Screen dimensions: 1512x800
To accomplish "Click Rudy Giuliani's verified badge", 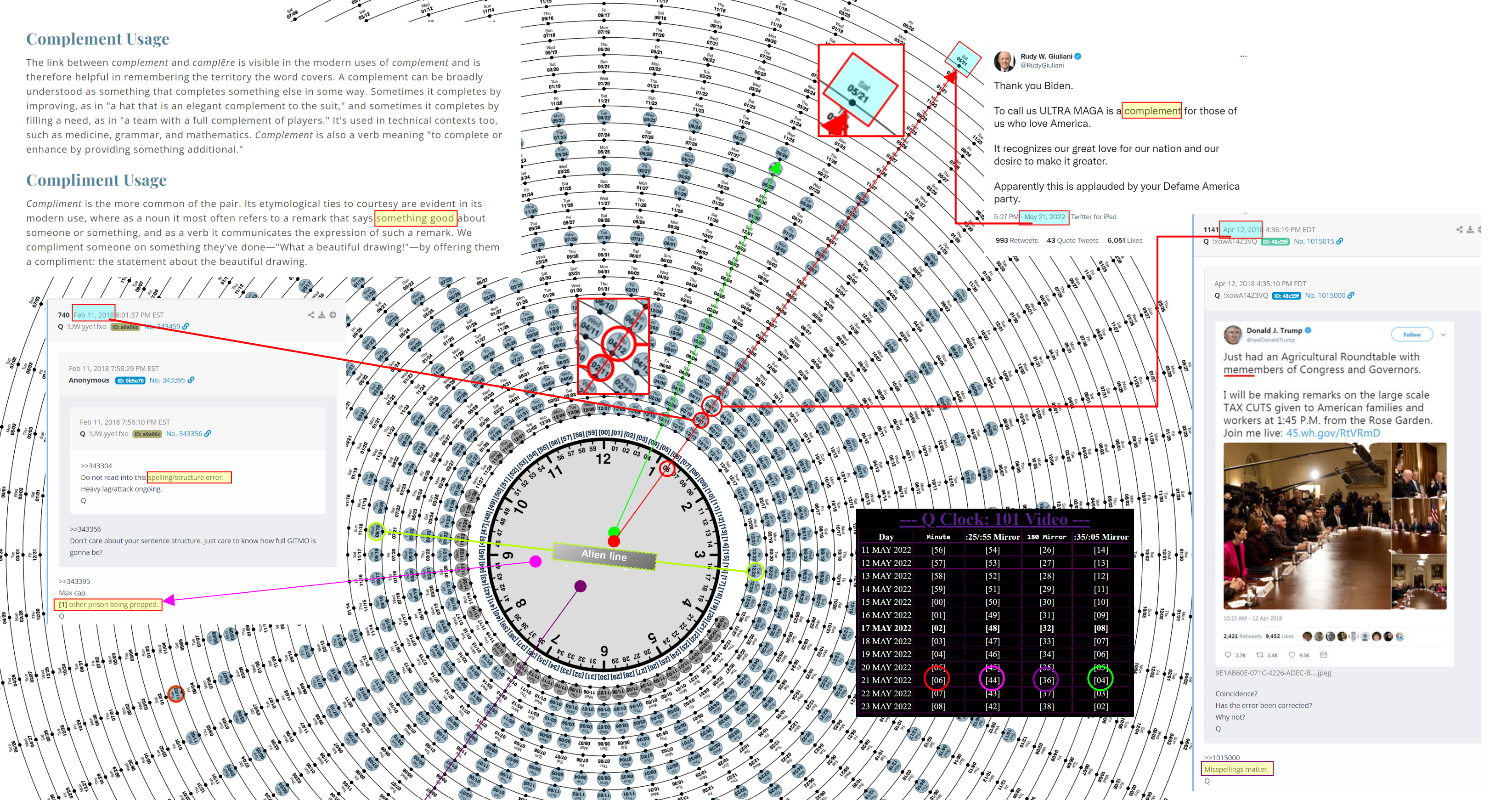I will click(x=1078, y=57).
